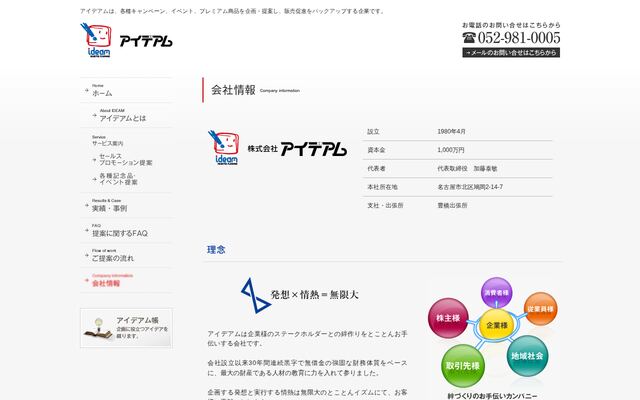Click the arrow icon beside アイデアムとは

click(x=94, y=115)
